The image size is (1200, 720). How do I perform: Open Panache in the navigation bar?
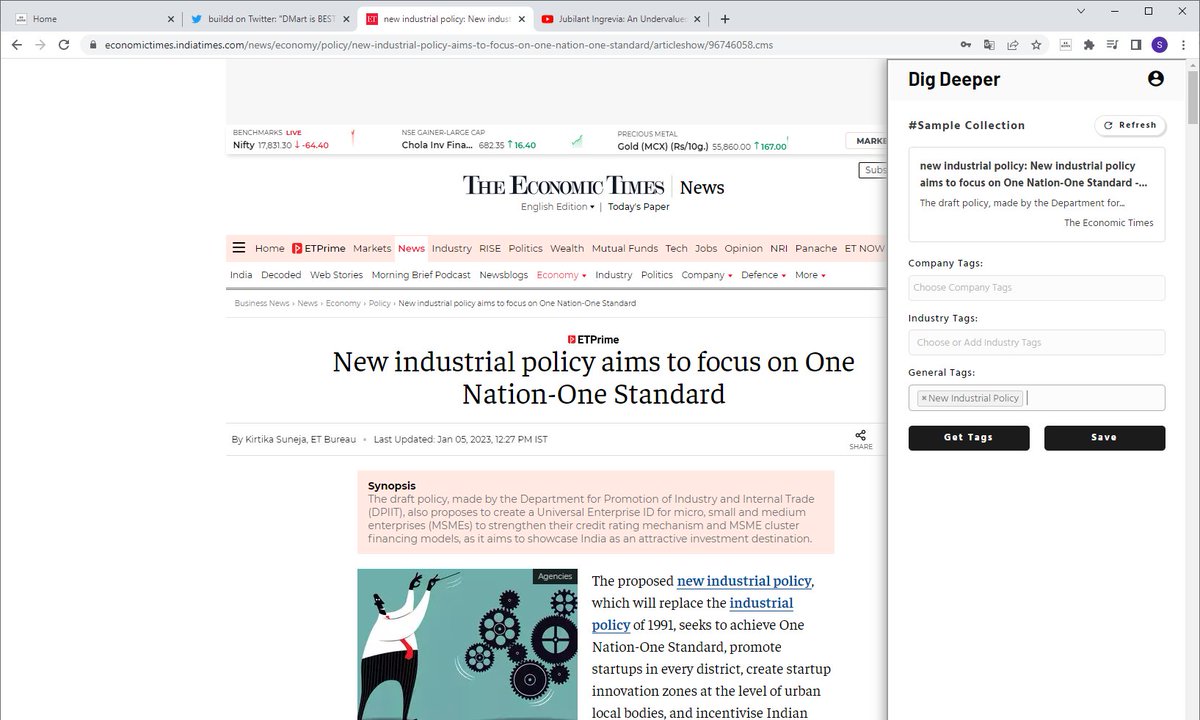click(x=816, y=248)
